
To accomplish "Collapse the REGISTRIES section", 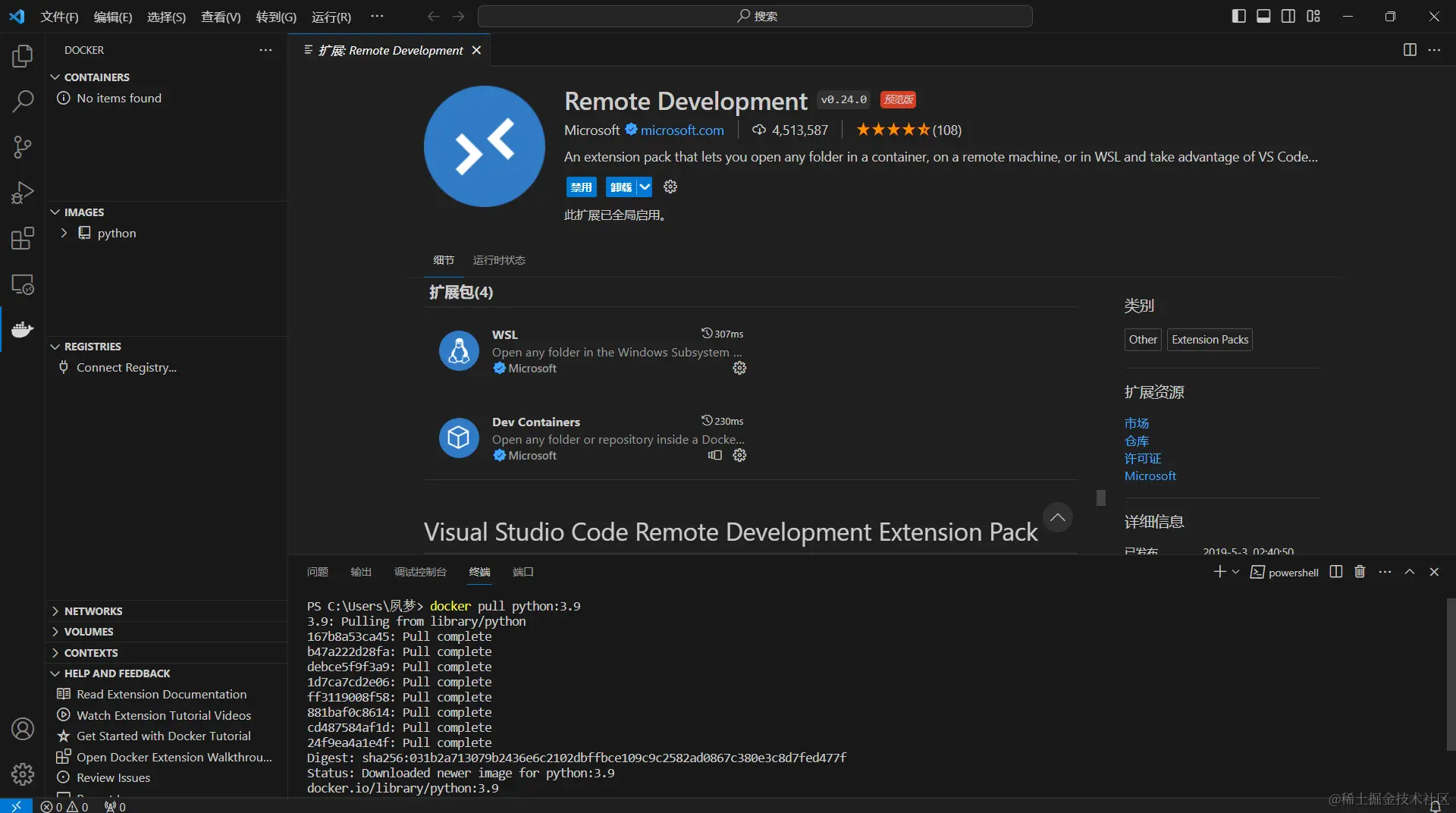I will pyautogui.click(x=55, y=347).
